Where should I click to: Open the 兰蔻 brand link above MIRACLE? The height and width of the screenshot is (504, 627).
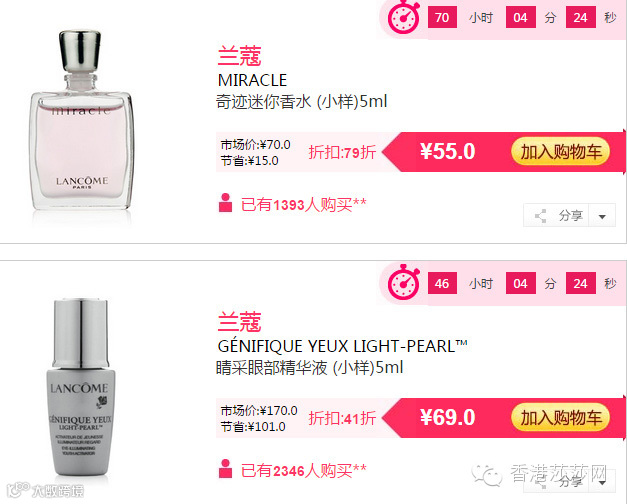coord(240,56)
